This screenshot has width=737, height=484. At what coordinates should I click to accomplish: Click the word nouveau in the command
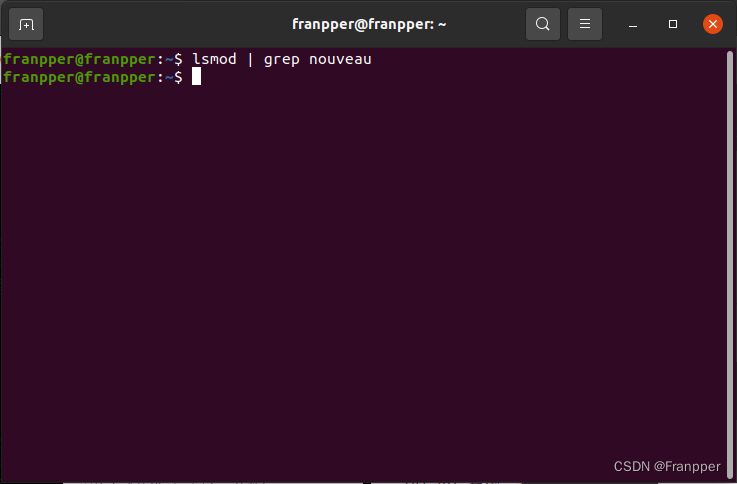pyautogui.click(x=340, y=60)
